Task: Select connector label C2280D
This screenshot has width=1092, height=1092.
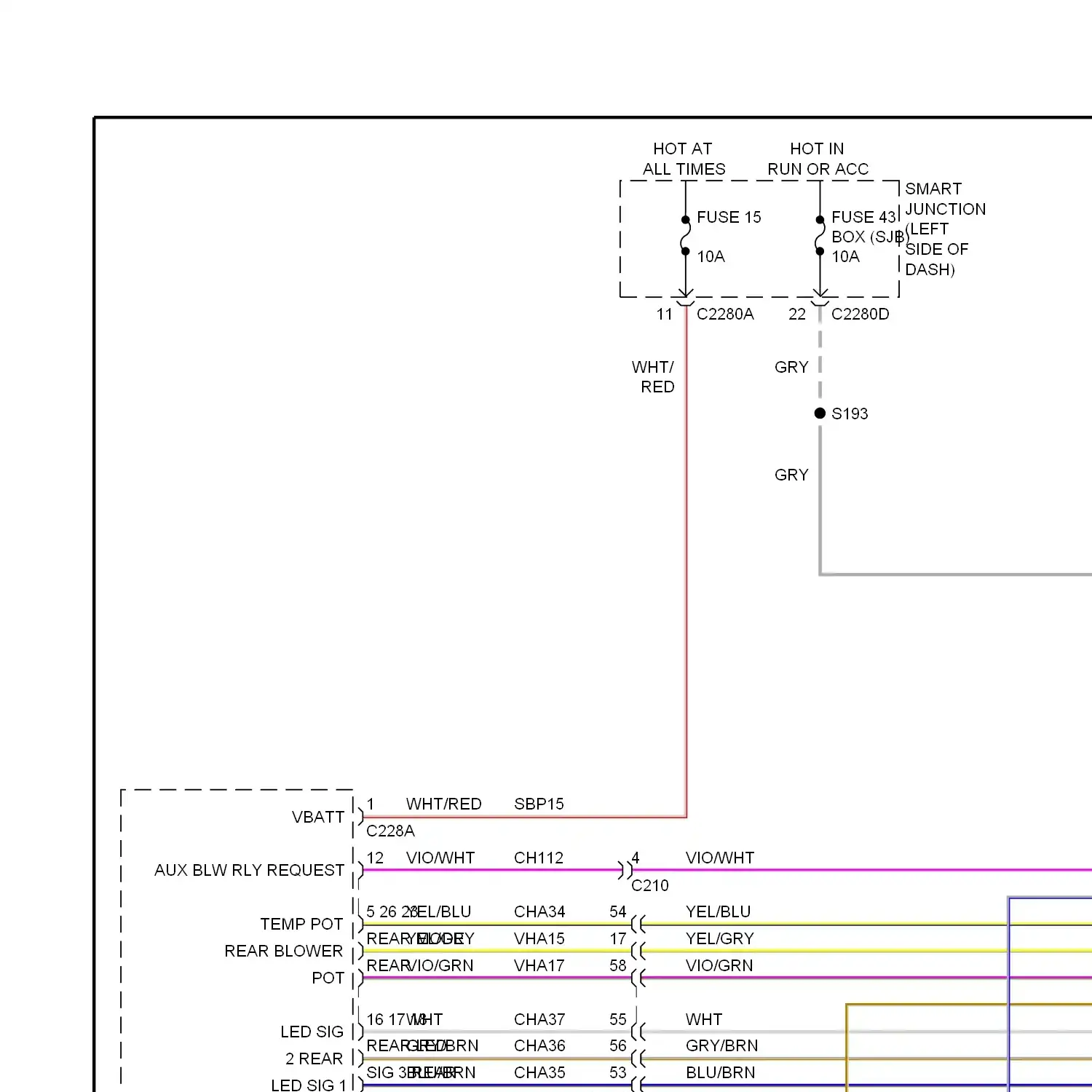Action: (x=860, y=314)
